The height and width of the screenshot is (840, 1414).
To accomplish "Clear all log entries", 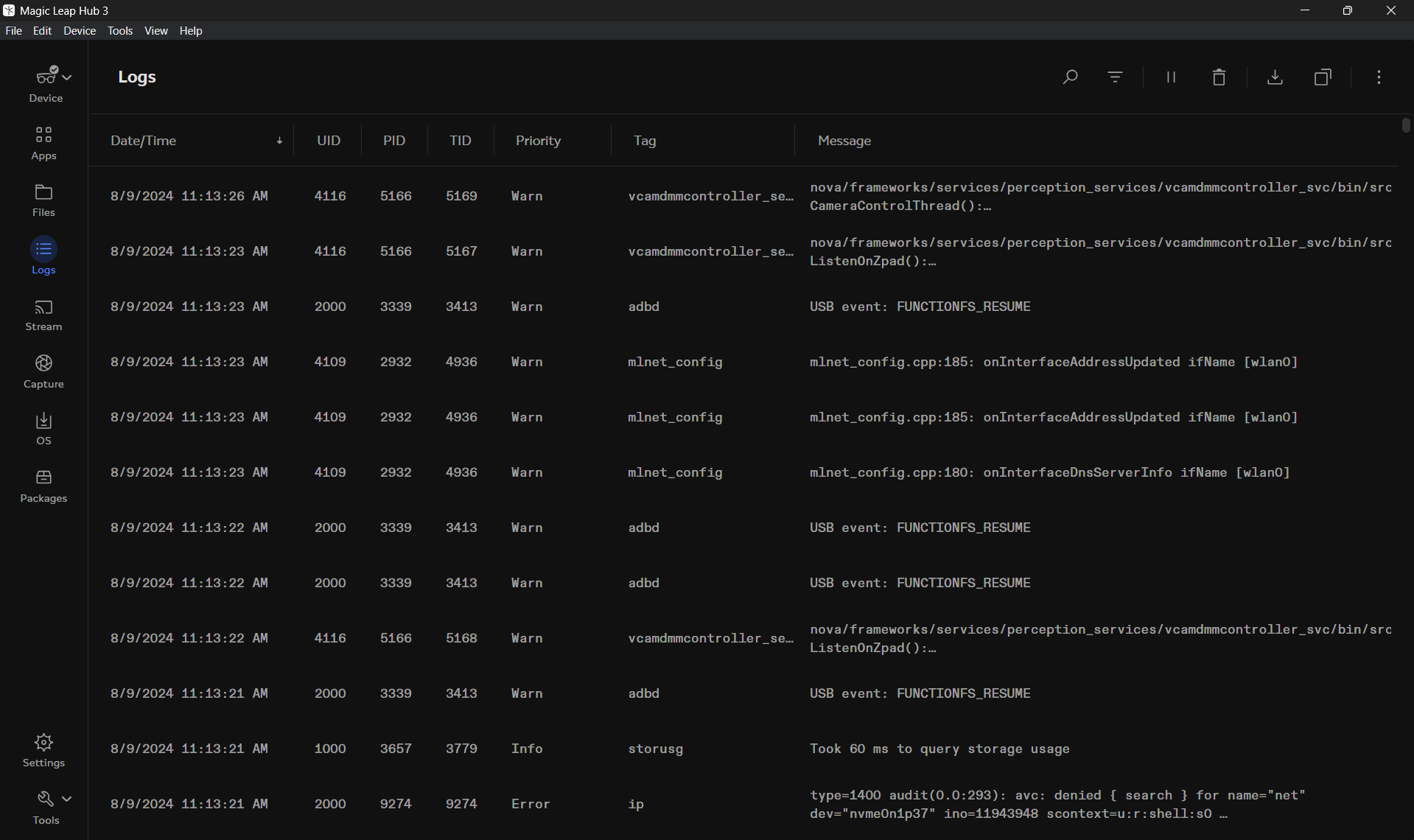I will [1218, 77].
